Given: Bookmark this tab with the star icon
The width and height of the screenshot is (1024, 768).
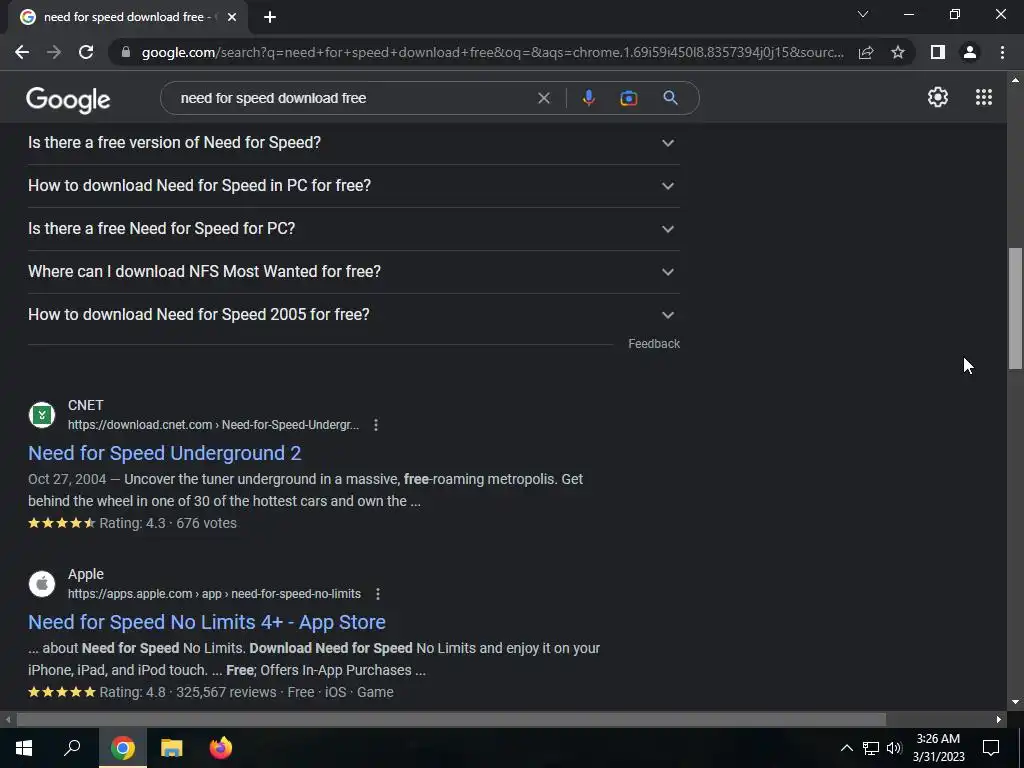Looking at the screenshot, I should [898, 52].
